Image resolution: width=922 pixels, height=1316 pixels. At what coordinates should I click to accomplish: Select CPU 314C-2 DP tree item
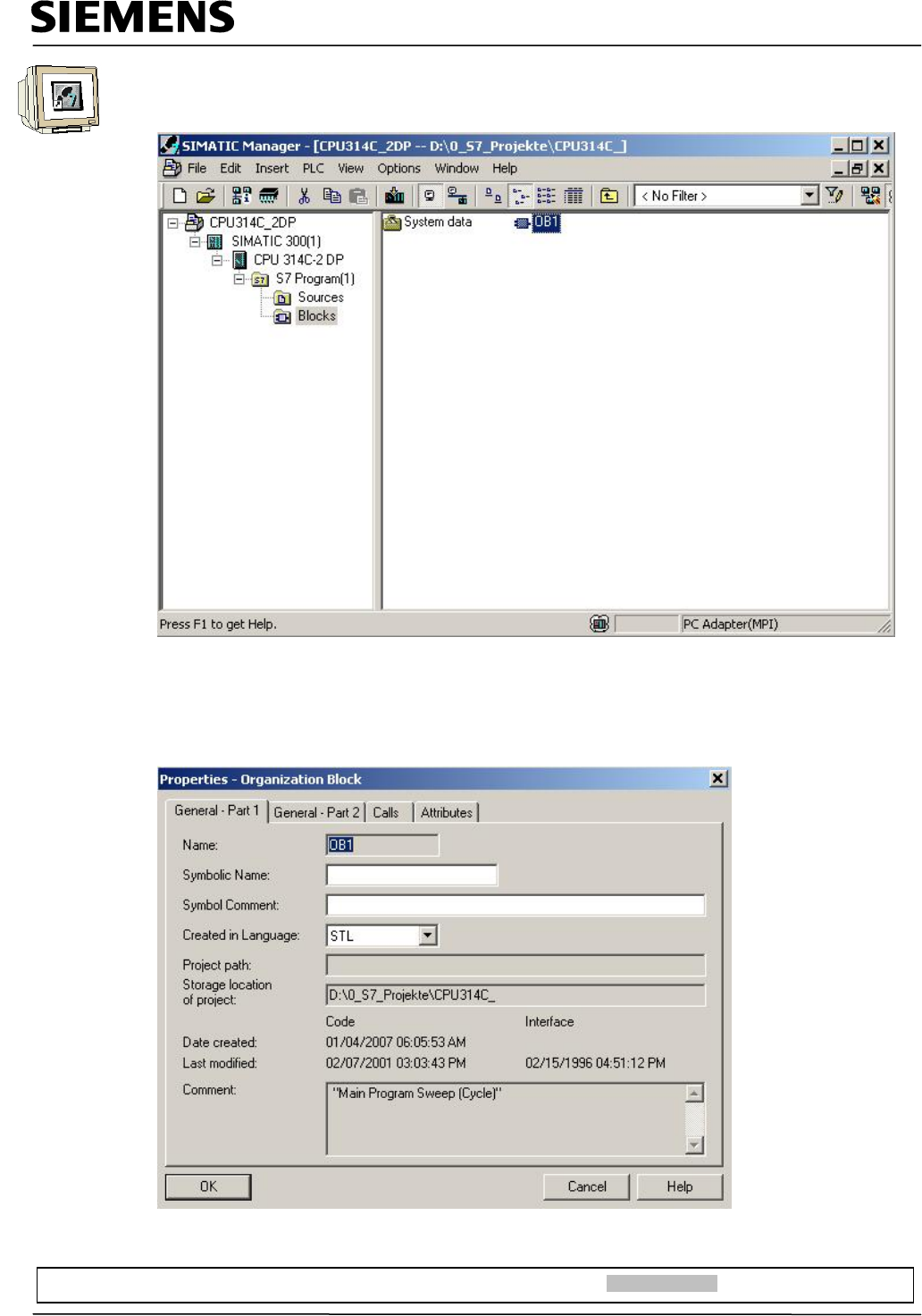click(298, 260)
